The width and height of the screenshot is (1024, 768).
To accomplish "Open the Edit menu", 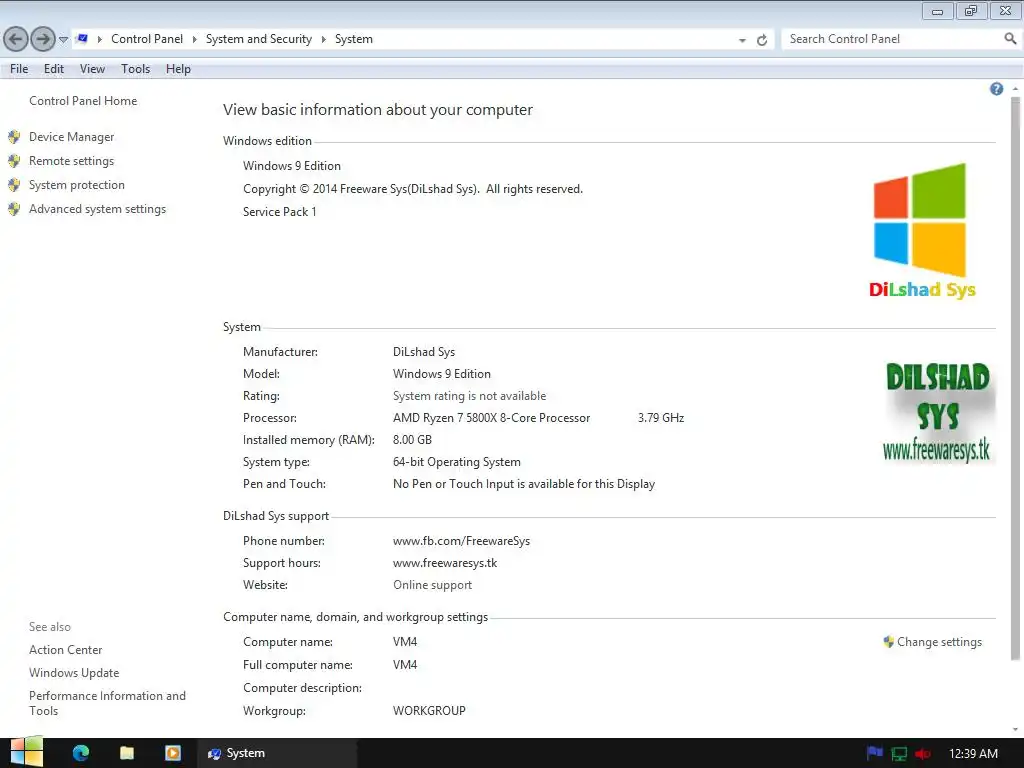I will (x=54, y=69).
